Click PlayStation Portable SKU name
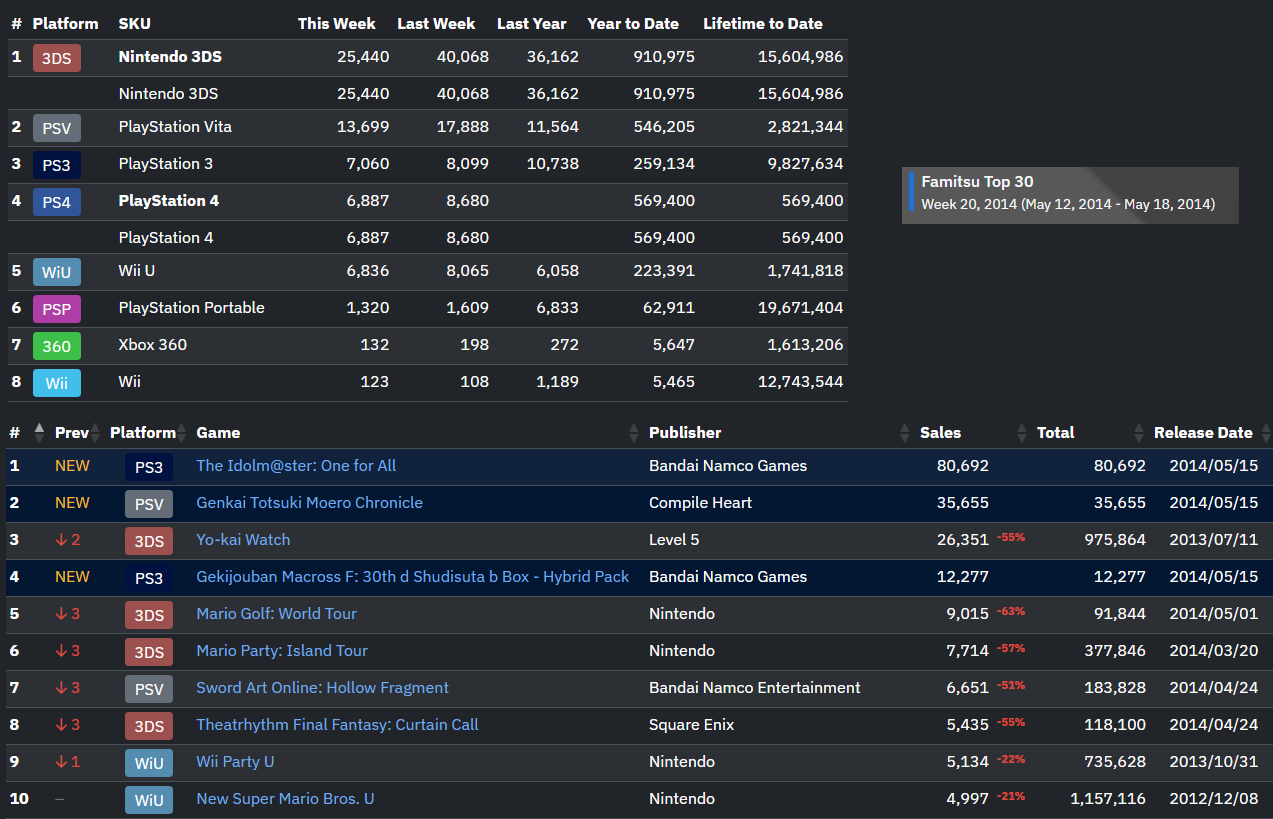1273x819 pixels. [192, 308]
